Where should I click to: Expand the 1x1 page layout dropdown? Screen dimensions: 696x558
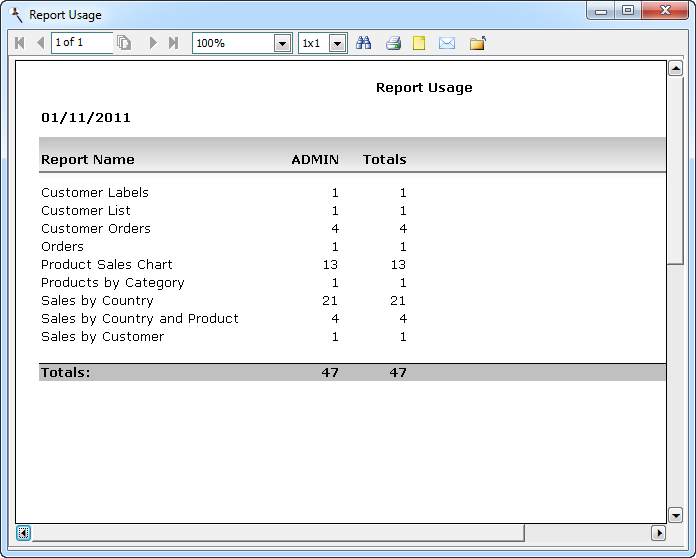[x=337, y=43]
